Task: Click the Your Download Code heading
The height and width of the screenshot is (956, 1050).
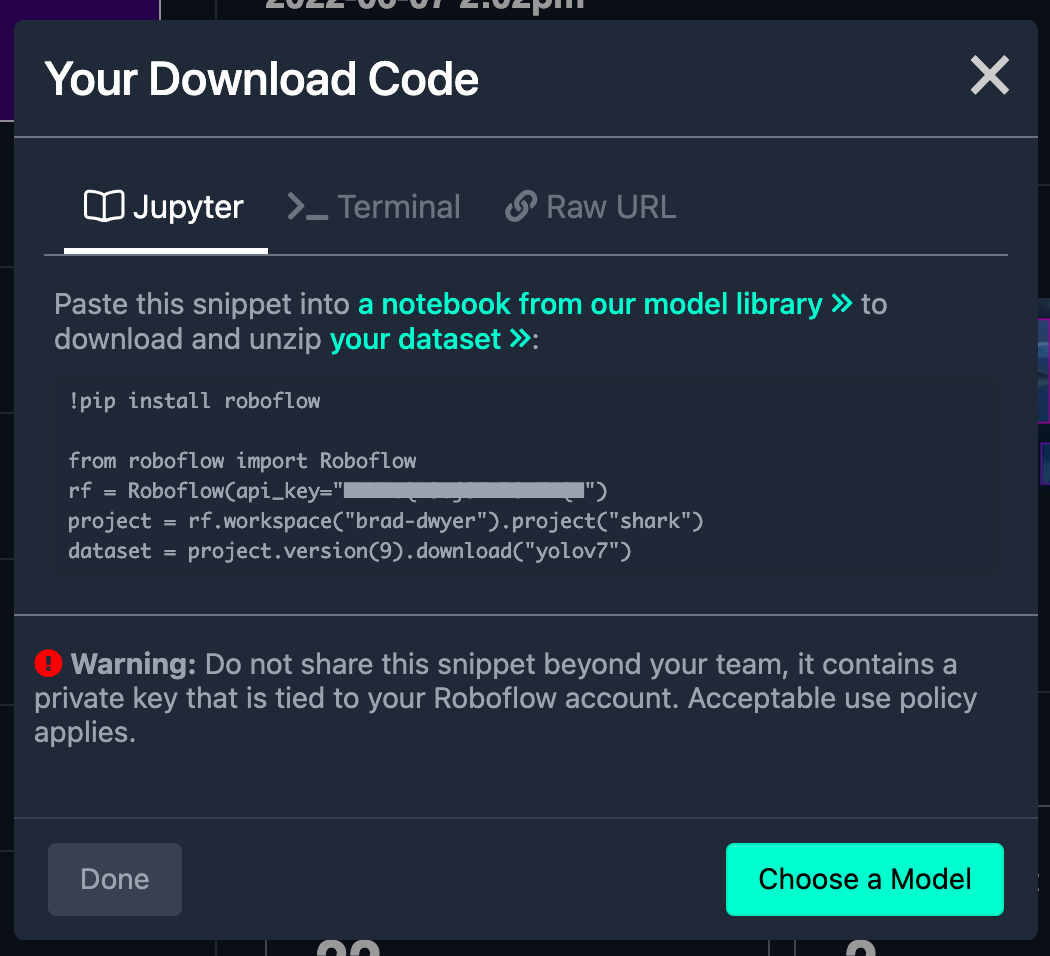Action: click(260, 78)
